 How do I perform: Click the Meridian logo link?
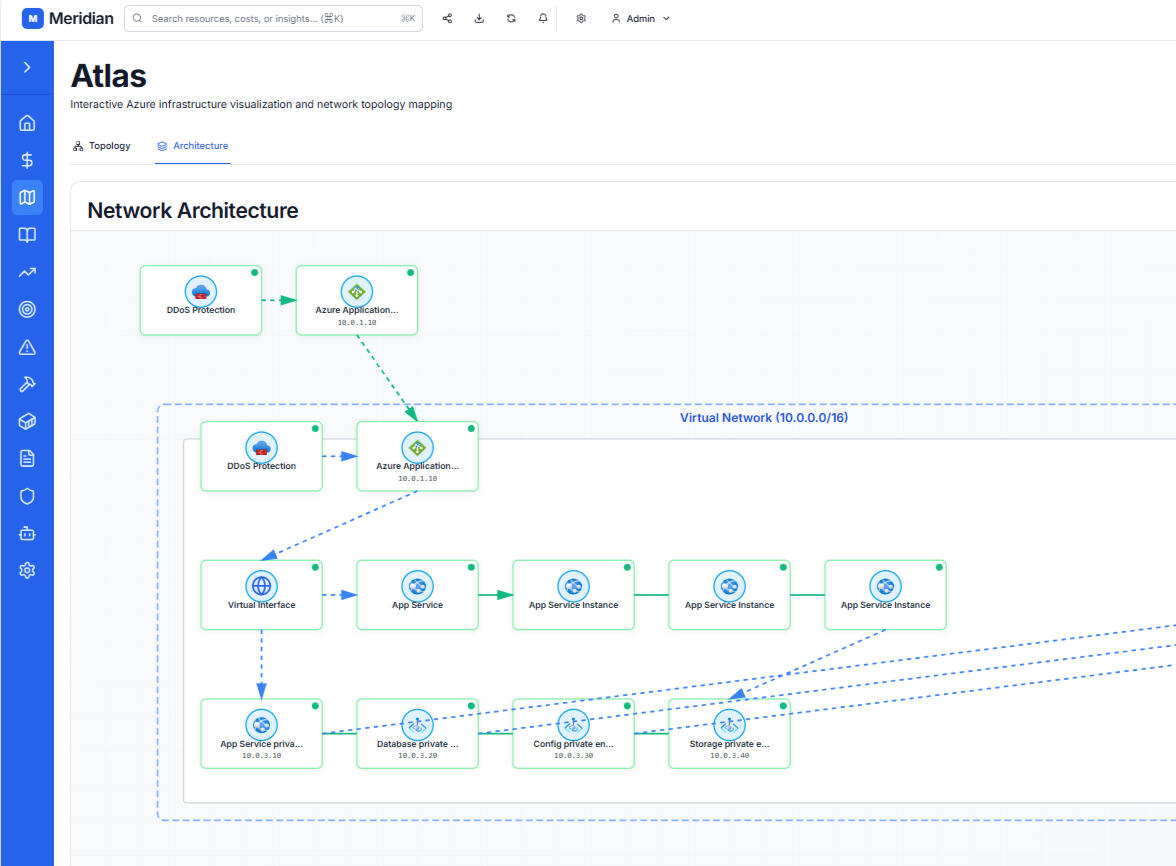(68, 18)
